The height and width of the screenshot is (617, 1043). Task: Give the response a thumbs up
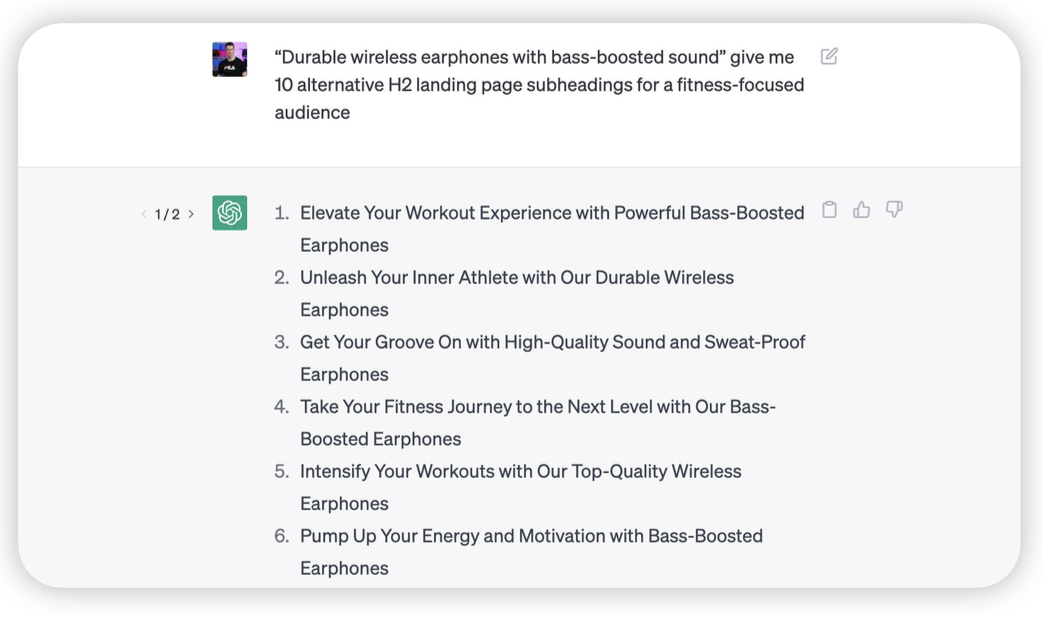[861, 209]
